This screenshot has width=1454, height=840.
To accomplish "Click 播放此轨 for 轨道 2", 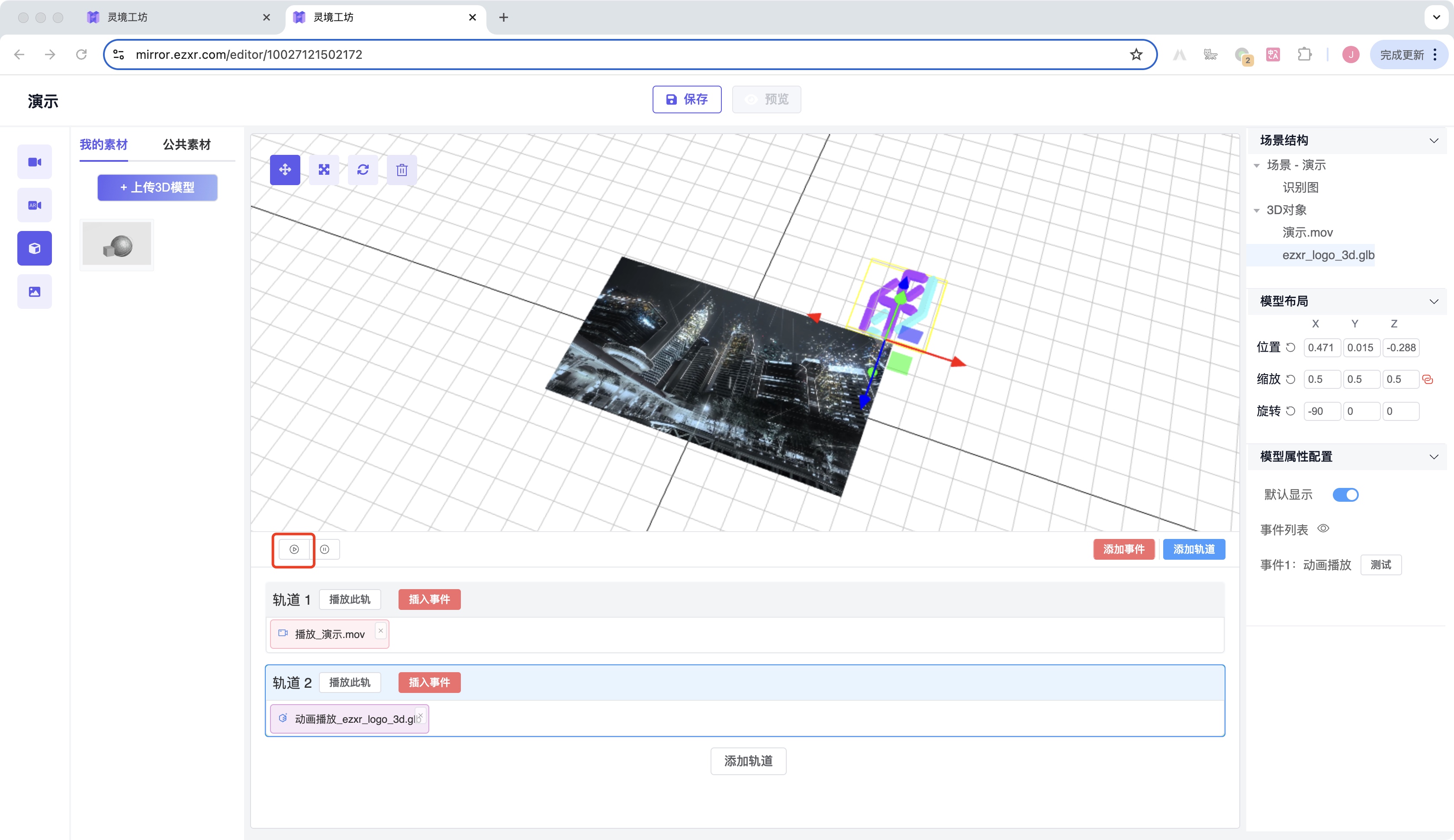I will tap(350, 683).
